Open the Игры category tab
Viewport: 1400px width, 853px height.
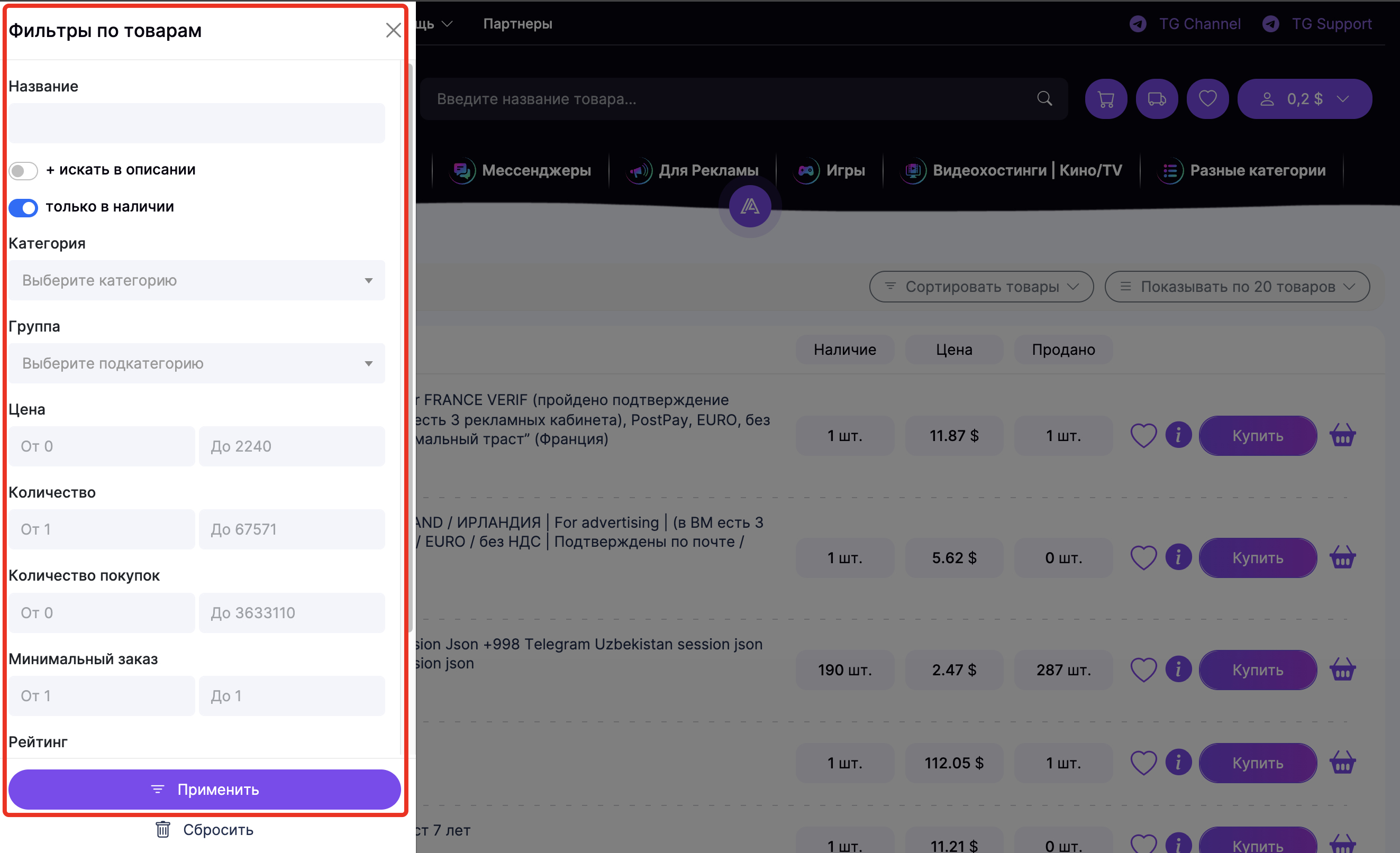click(x=831, y=170)
